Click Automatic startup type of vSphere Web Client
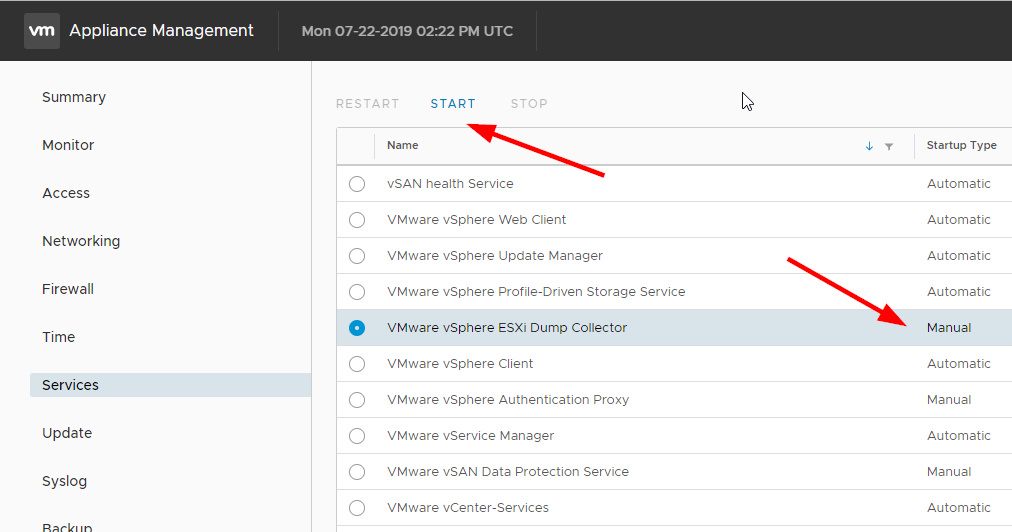This screenshot has width=1012, height=532. tap(958, 220)
